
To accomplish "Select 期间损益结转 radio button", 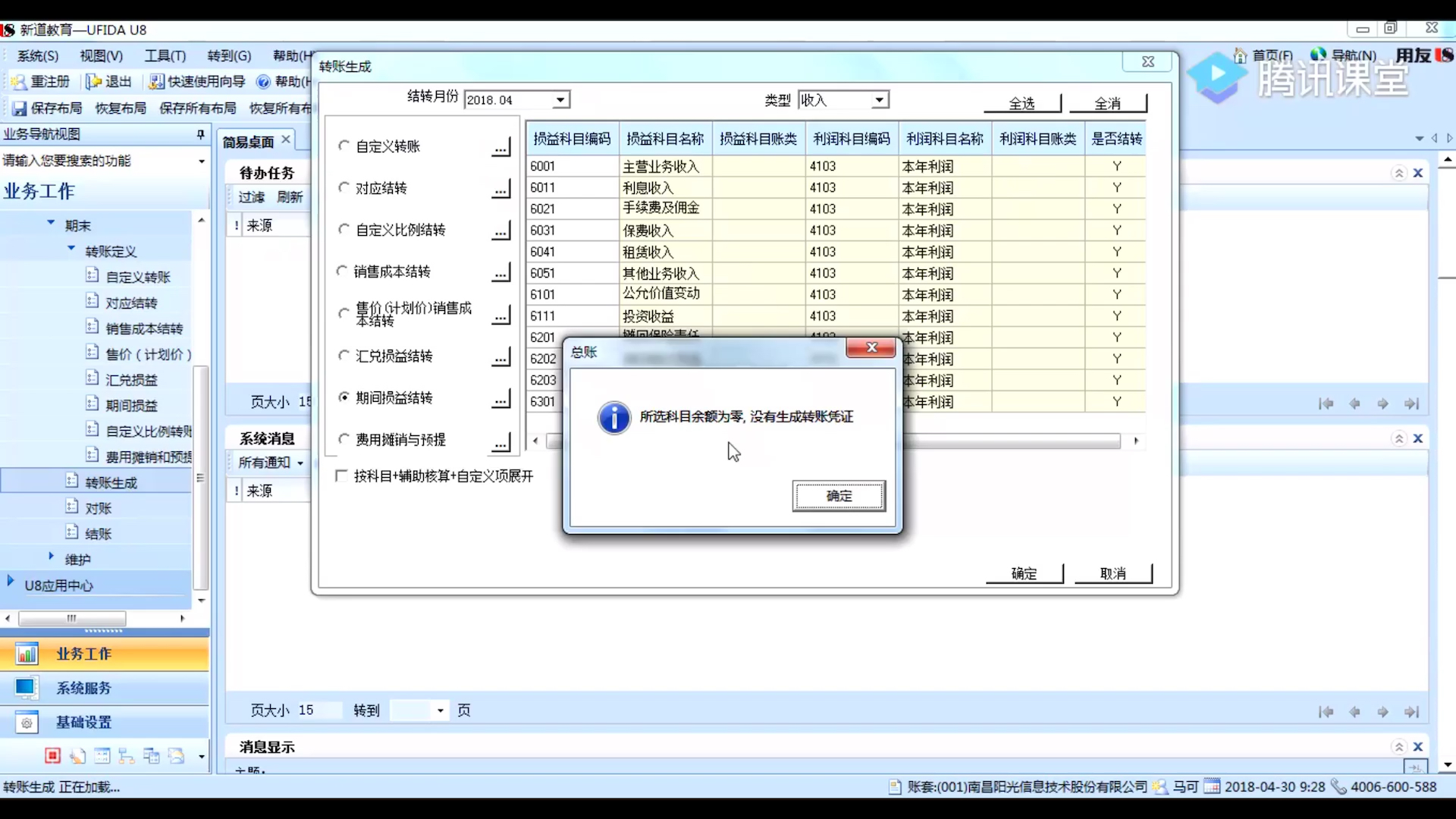I will tap(344, 397).
